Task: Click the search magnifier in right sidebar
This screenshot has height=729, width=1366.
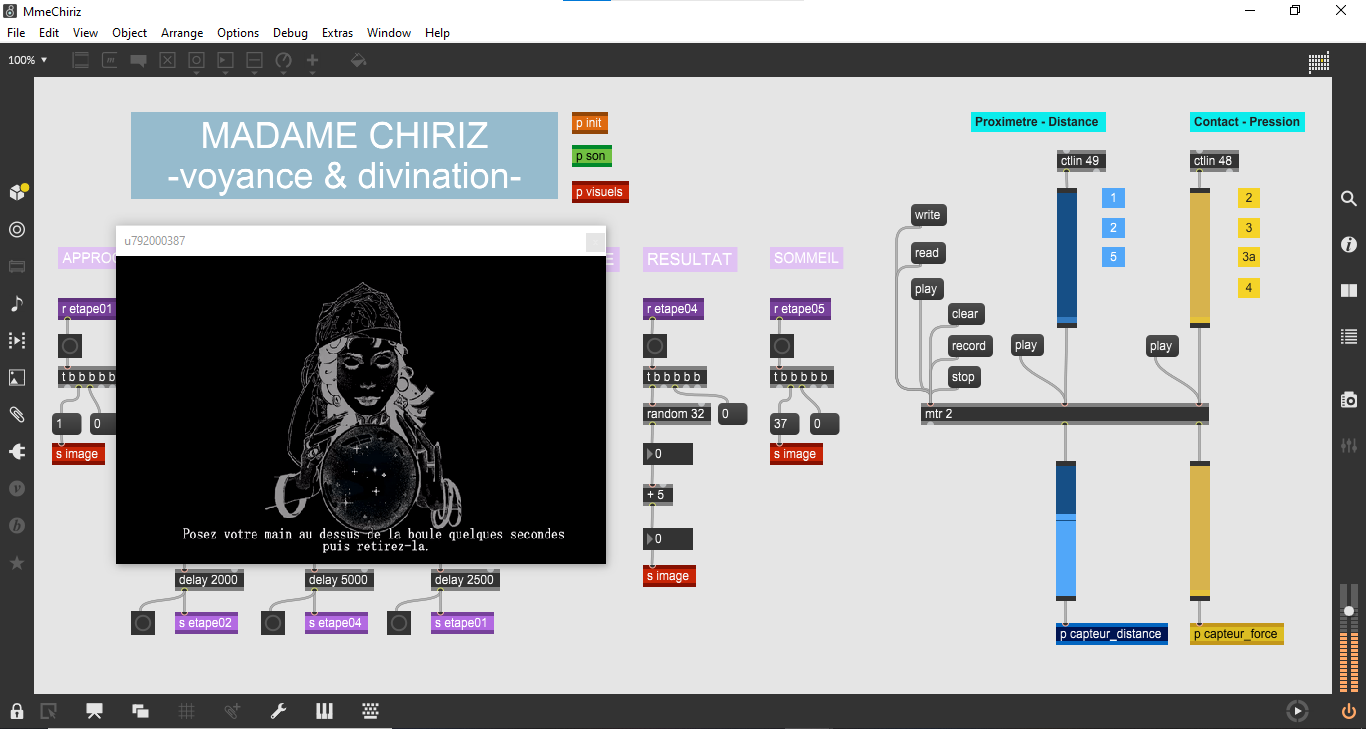Action: 1349,199
